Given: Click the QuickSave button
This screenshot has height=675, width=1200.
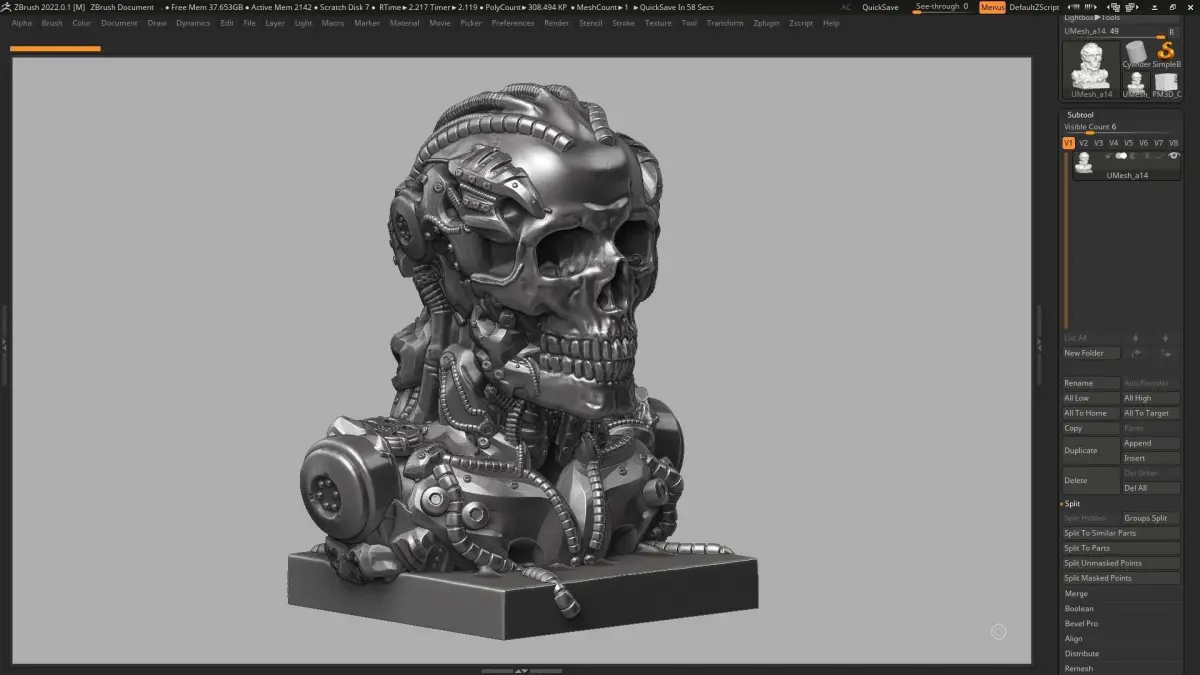Looking at the screenshot, I should point(880,7).
